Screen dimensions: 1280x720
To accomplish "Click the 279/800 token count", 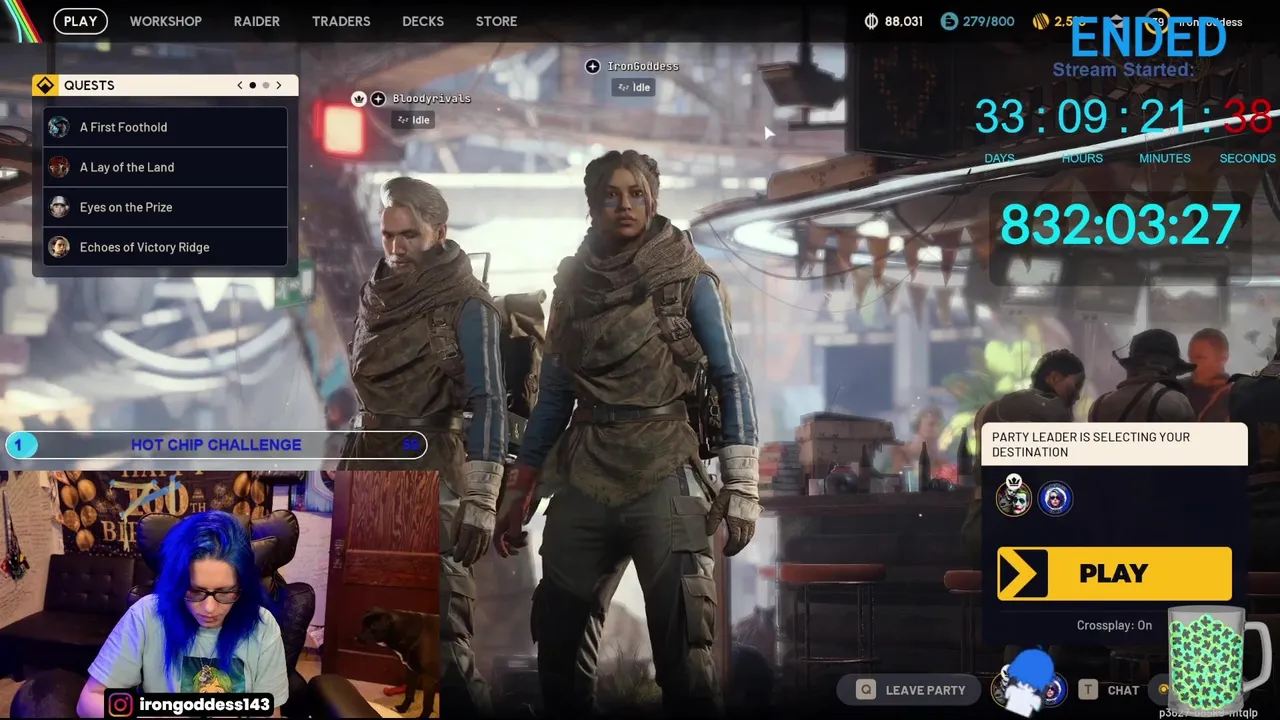I will point(988,21).
